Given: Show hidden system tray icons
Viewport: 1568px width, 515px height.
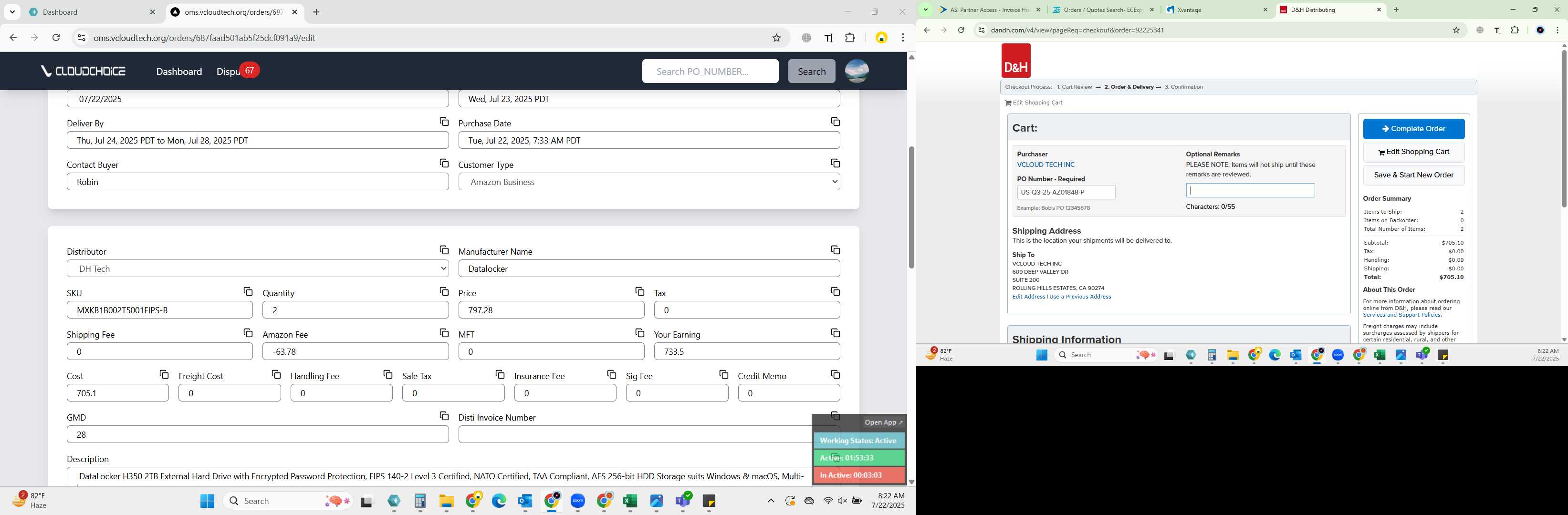Looking at the screenshot, I should [x=771, y=501].
